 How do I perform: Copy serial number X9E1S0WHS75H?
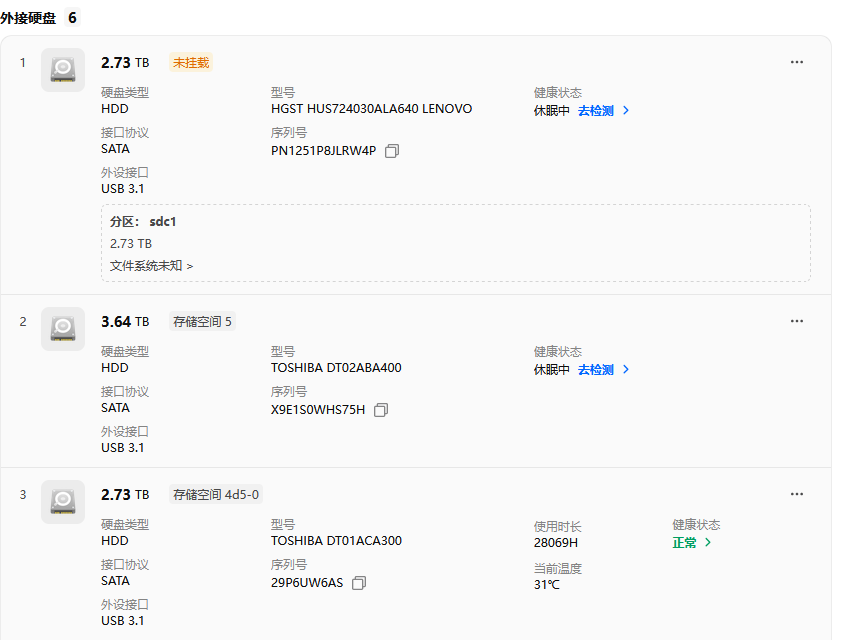(x=380, y=409)
